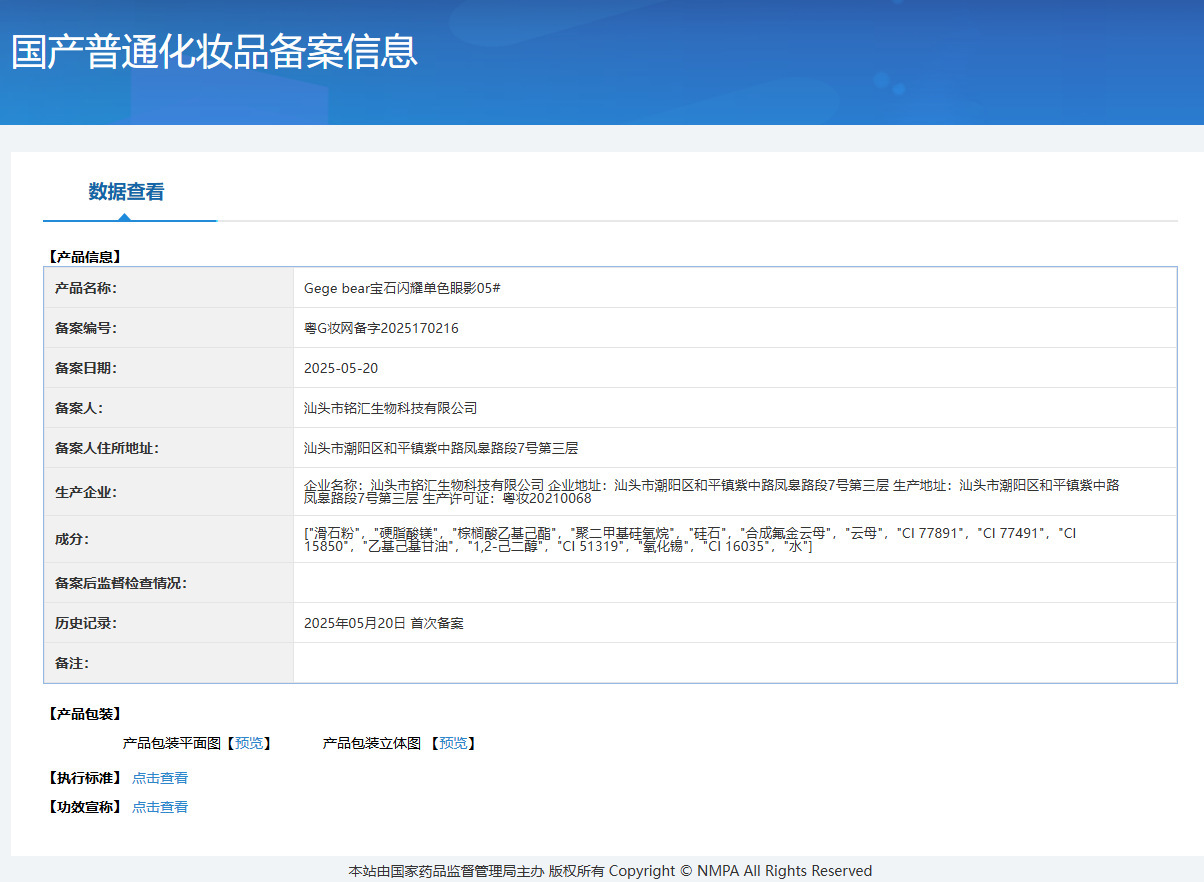Click the 备案日期 value 2025-05-20
The width and height of the screenshot is (1204, 882).
pos(341,368)
